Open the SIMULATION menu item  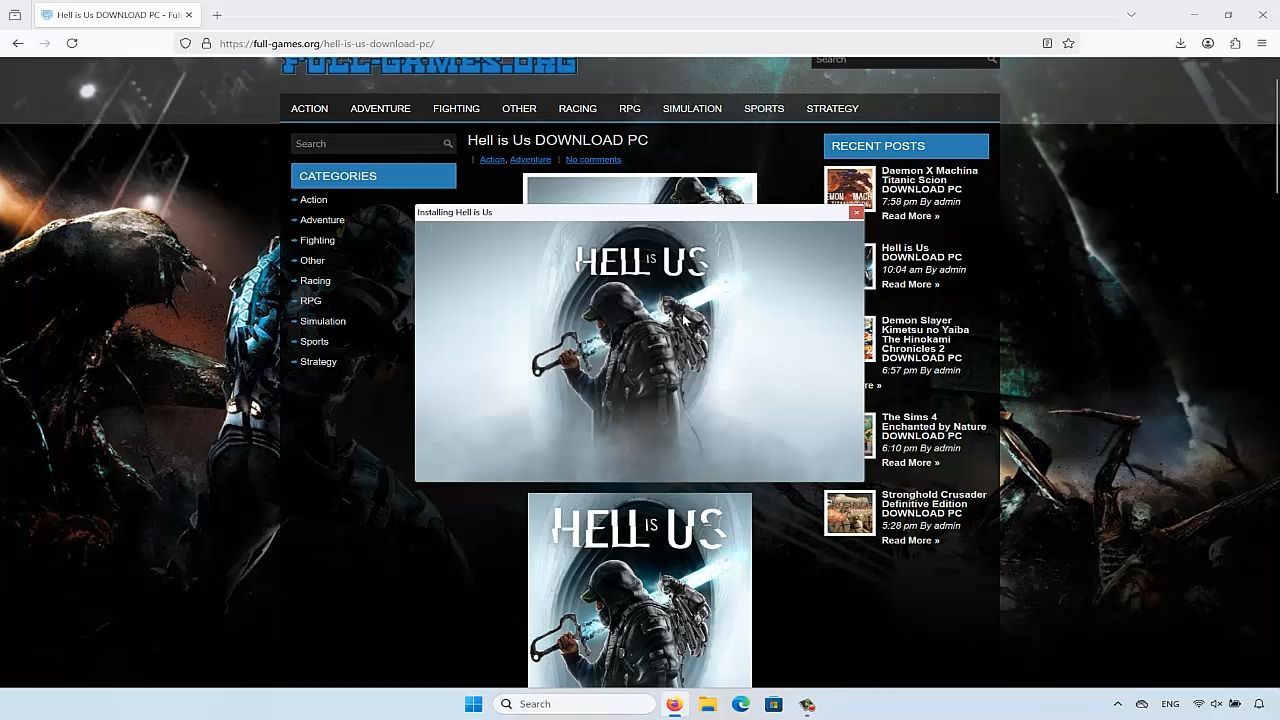[692, 108]
